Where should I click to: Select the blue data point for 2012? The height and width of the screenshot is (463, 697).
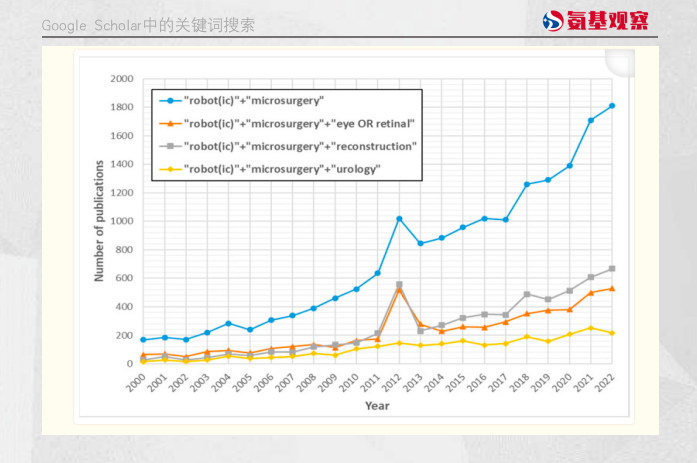pyautogui.click(x=399, y=219)
